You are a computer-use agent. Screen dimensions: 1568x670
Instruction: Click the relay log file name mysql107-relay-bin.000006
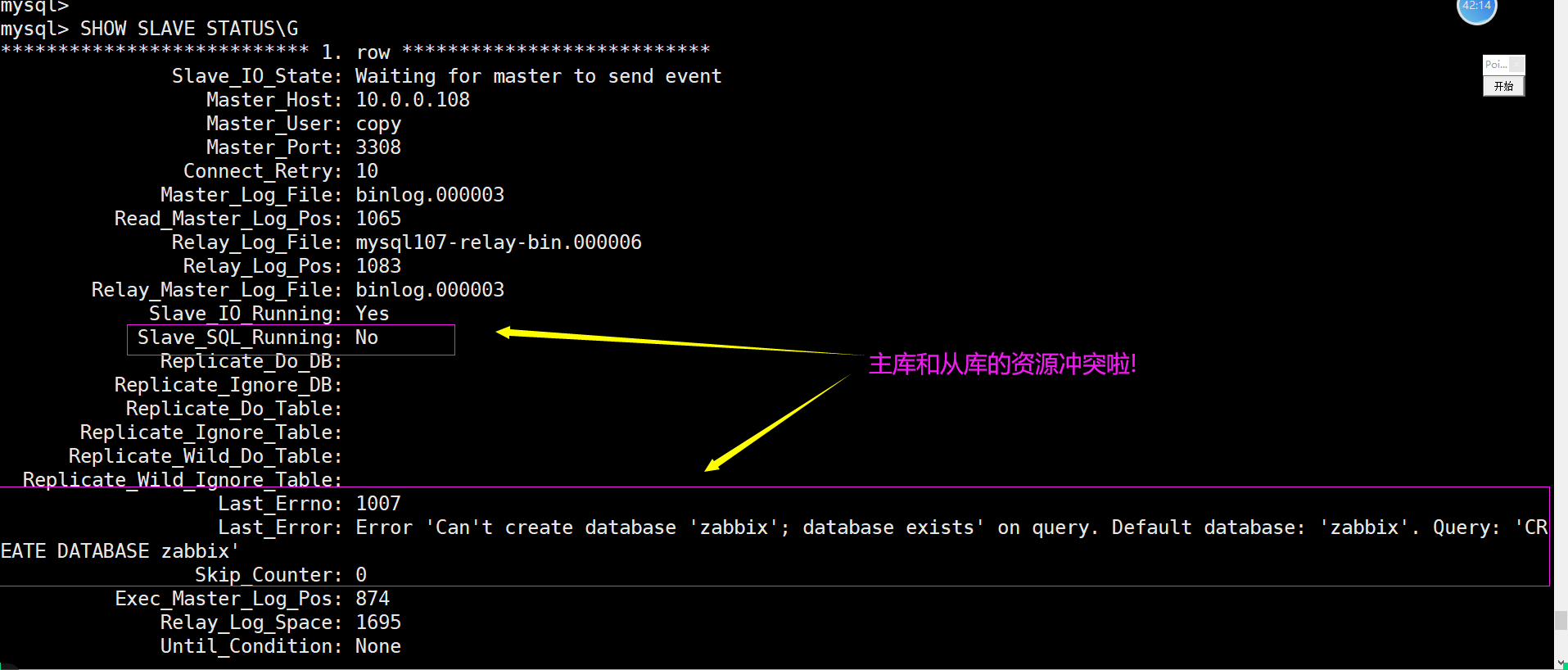(x=498, y=242)
